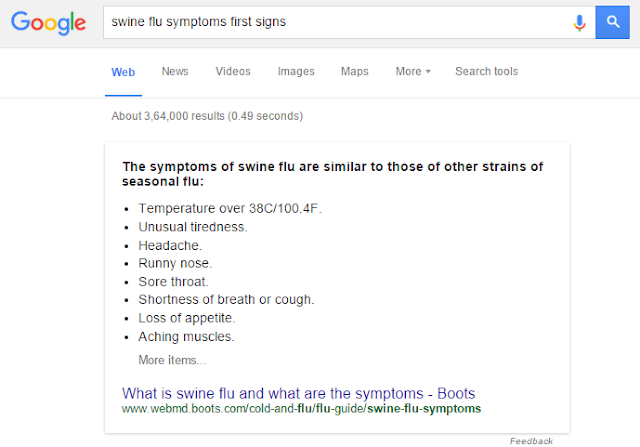This screenshot has height=447, width=640.
Task: Click the results count text
Action: 207,116
